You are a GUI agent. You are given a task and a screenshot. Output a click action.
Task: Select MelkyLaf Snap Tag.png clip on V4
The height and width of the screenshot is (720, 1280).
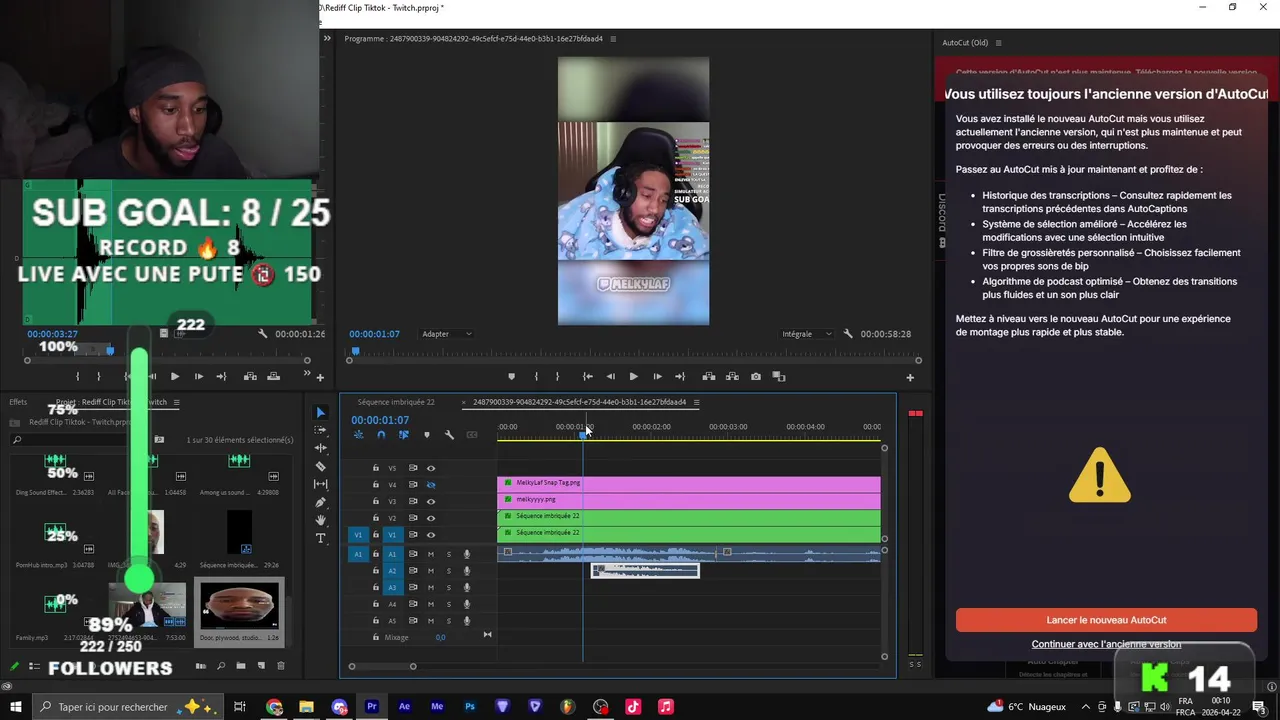coord(689,483)
